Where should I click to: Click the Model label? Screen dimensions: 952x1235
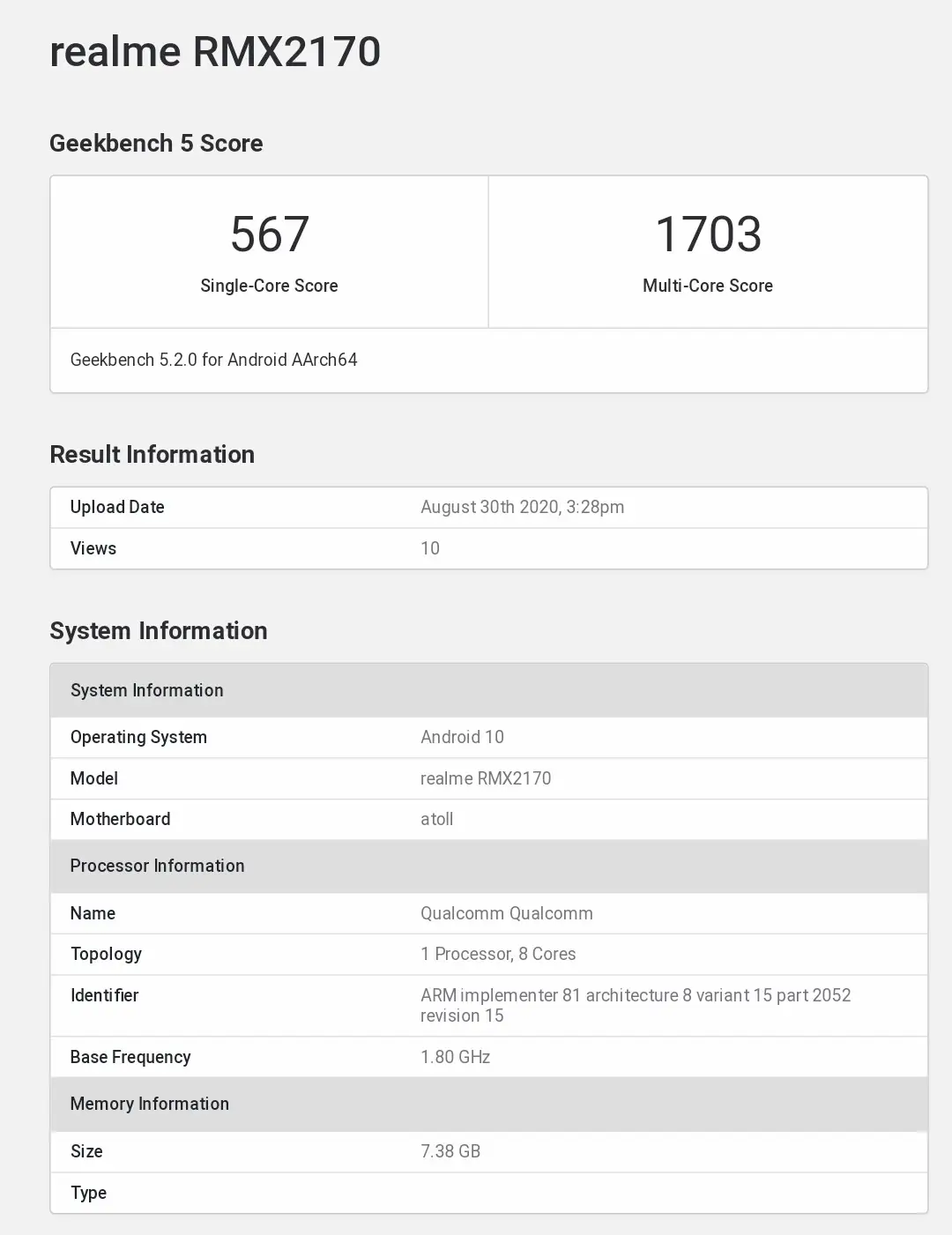94,778
